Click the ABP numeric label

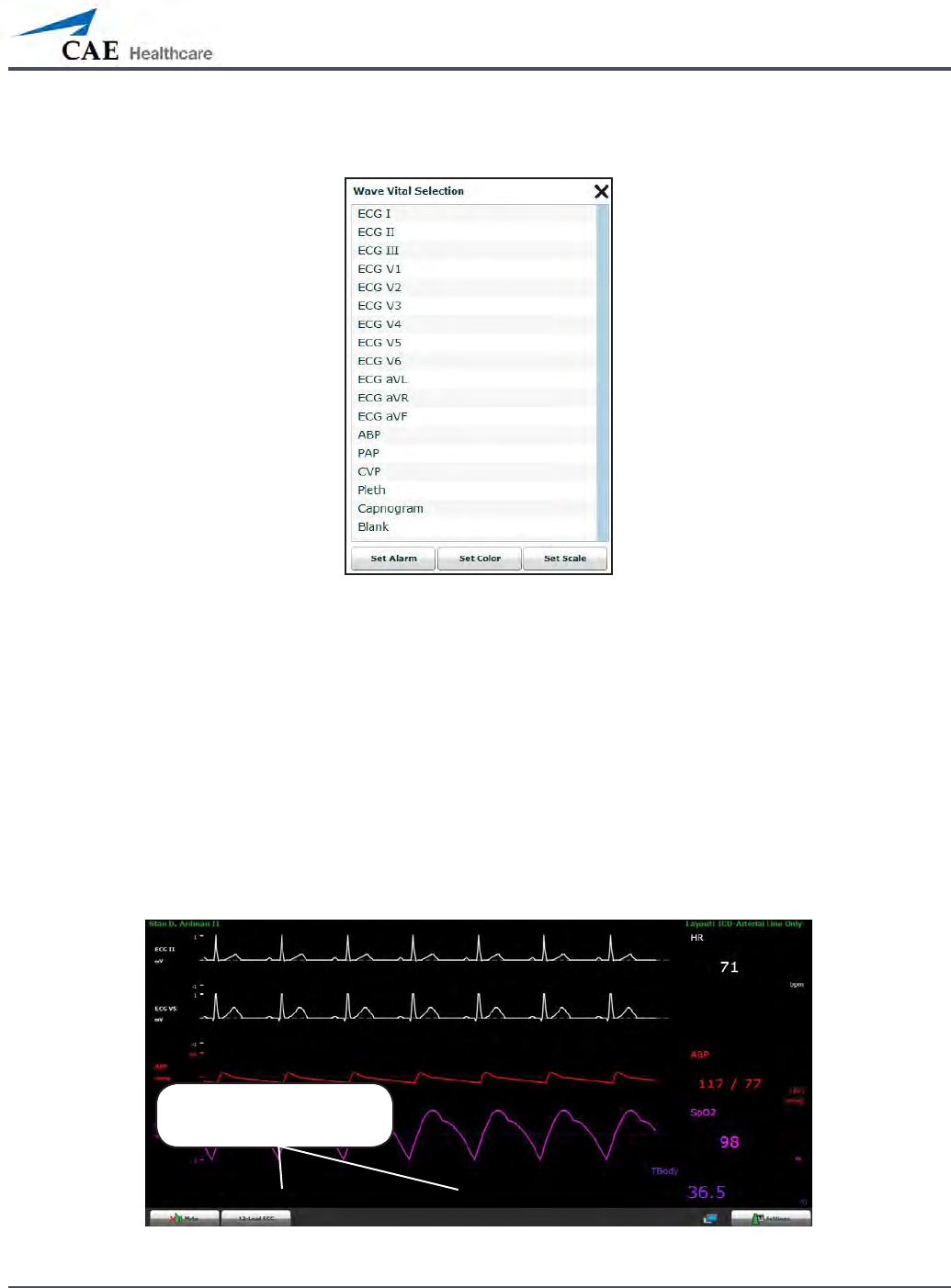click(700, 1055)
